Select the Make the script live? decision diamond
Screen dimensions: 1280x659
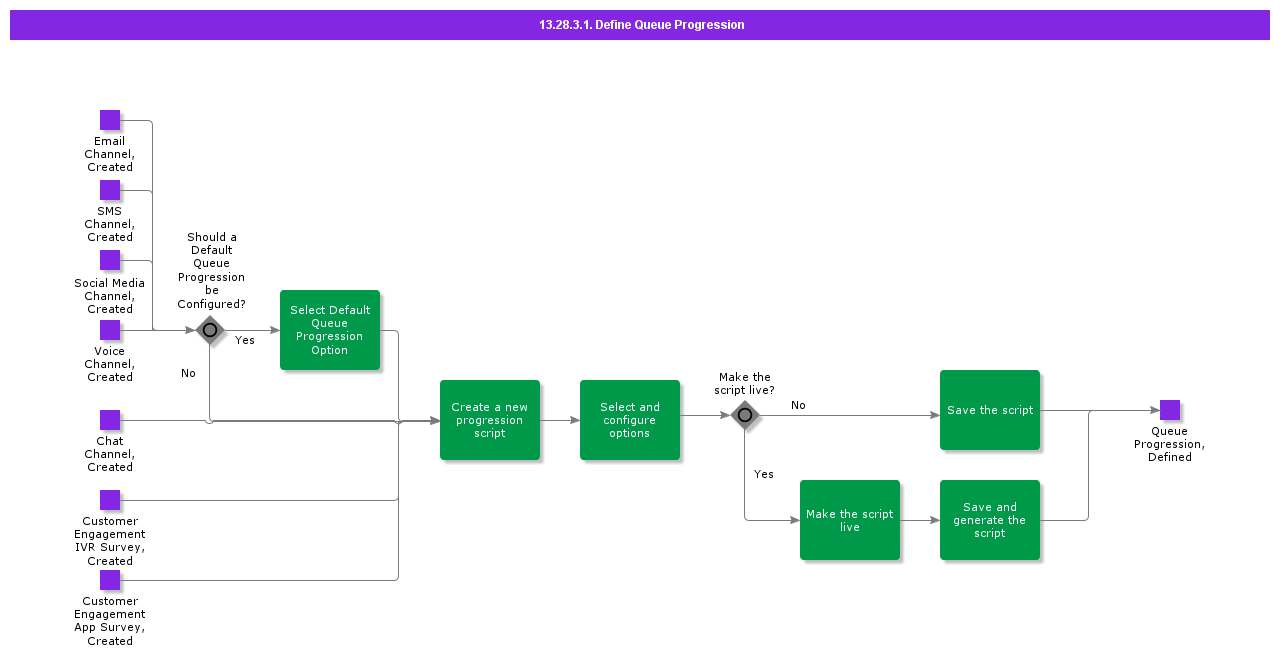(x=745, y=414)
